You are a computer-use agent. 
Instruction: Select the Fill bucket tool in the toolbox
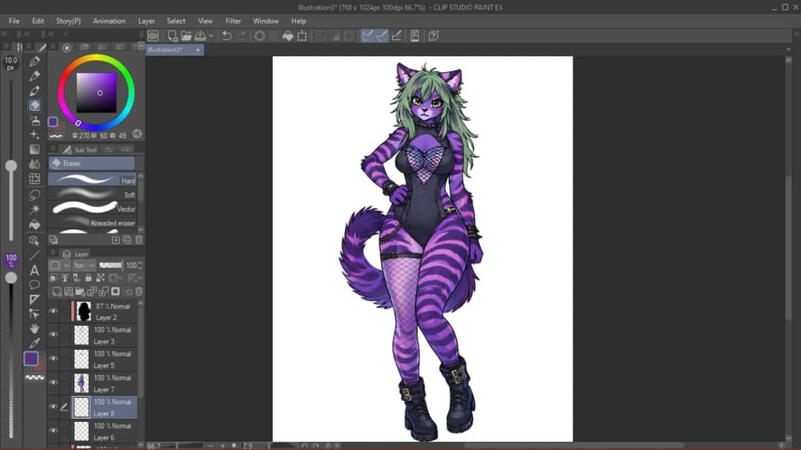[34, 225]
